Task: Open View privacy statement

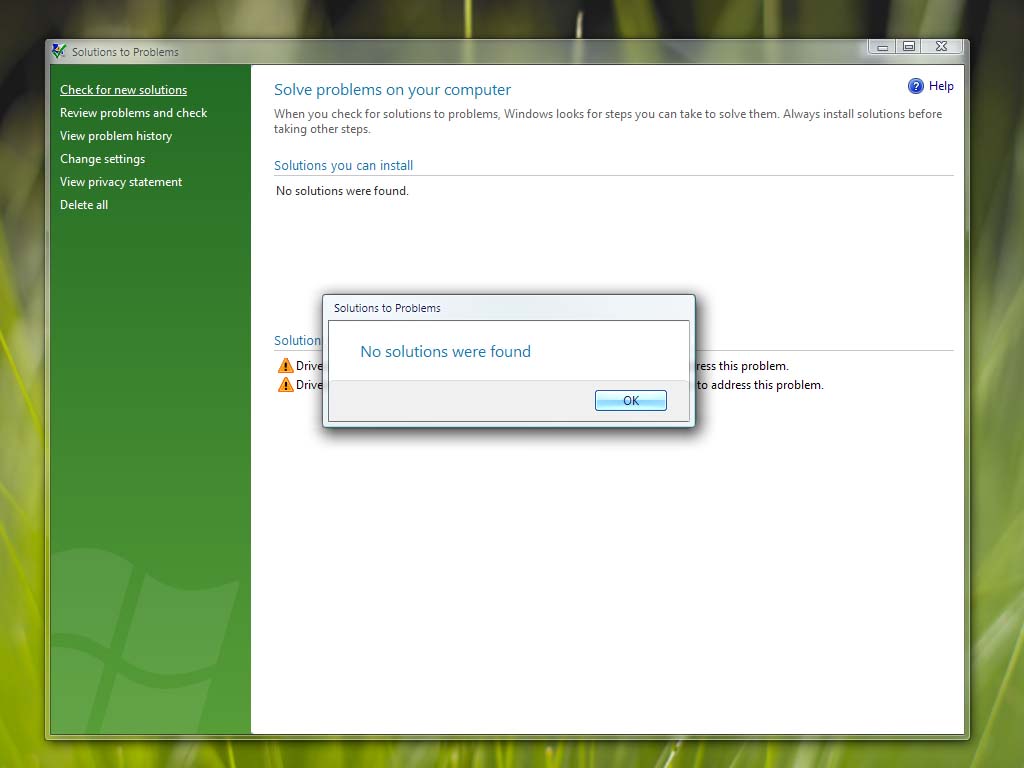Action: pos(121,182)
